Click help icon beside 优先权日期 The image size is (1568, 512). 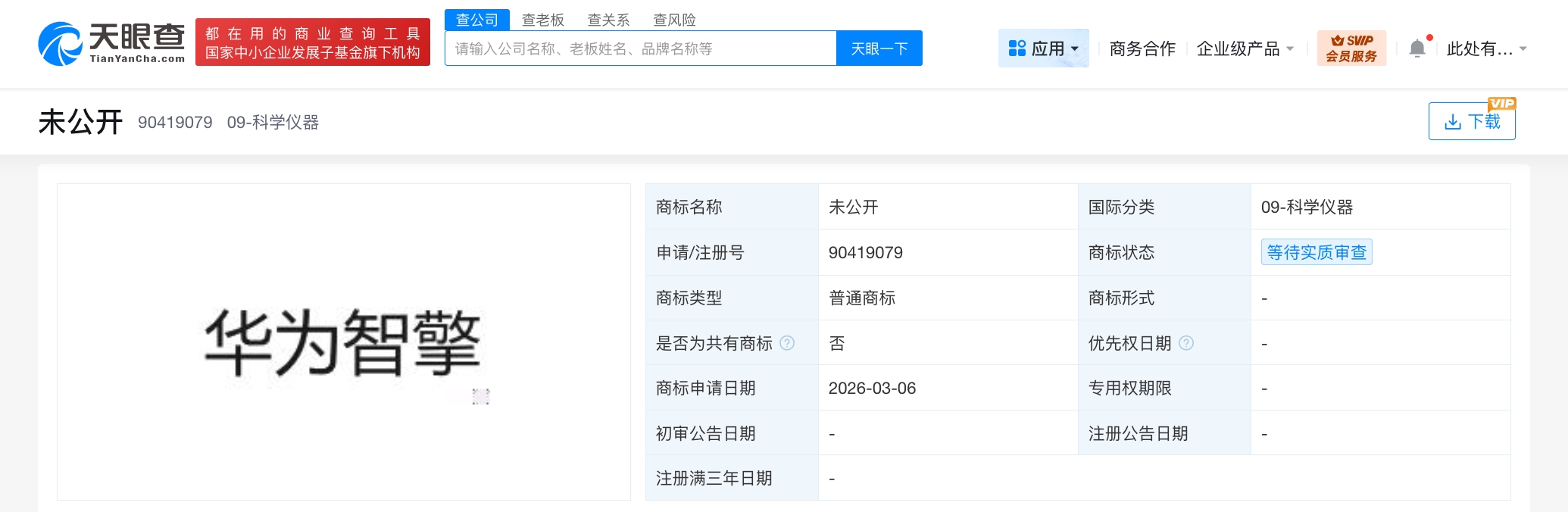point(1186,343)
